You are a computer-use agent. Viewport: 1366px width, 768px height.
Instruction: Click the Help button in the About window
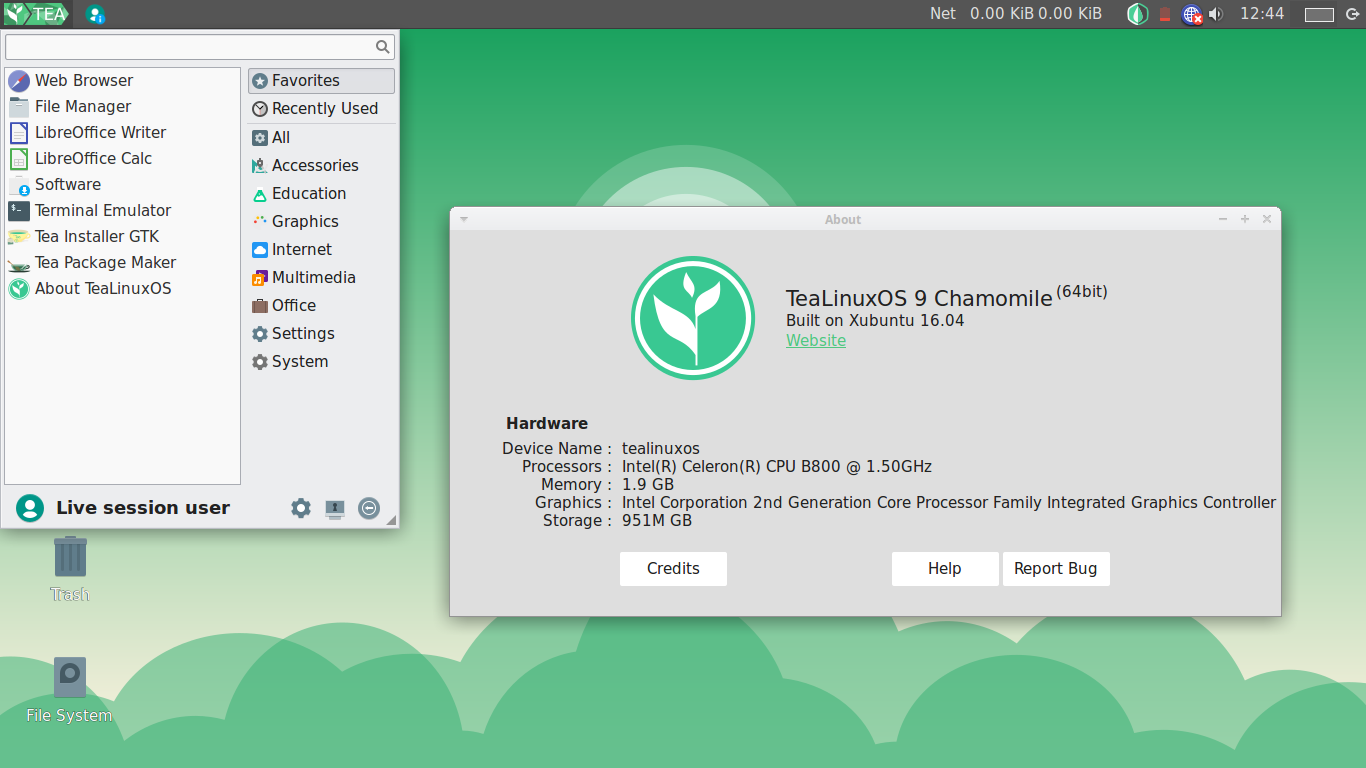(945, 569)
